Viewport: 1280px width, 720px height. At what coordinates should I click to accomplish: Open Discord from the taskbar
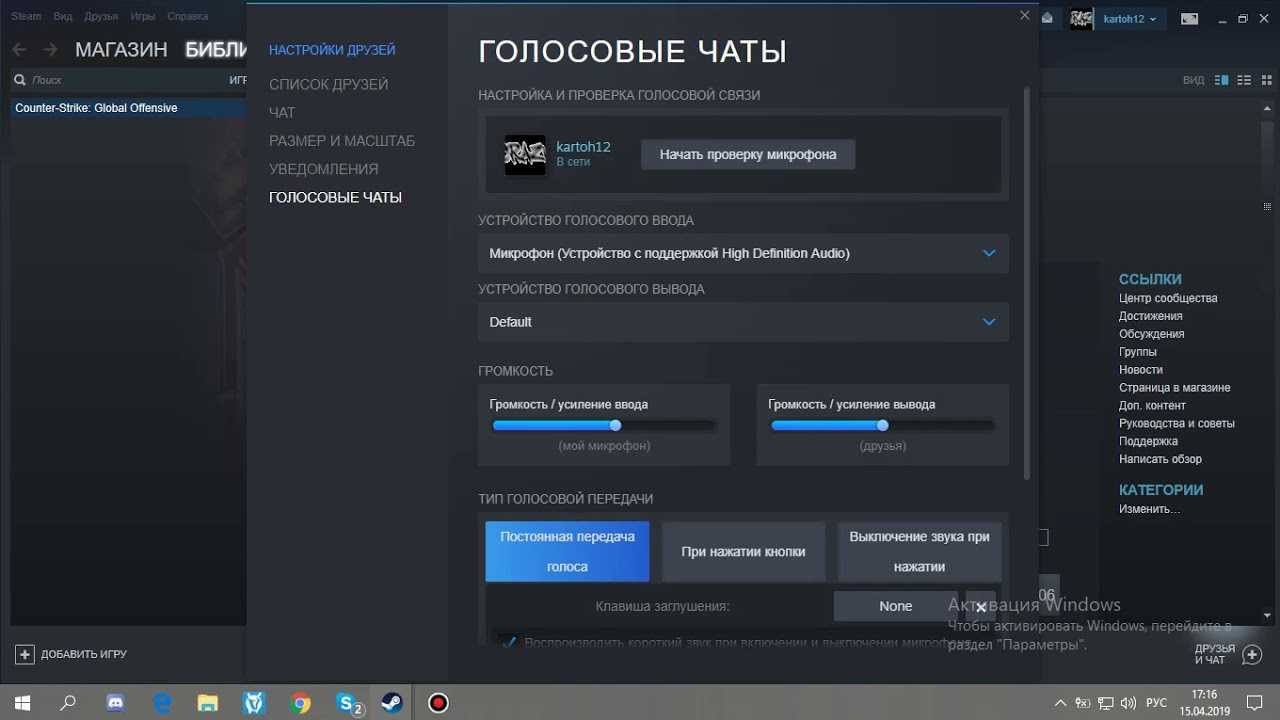point(114,703)
